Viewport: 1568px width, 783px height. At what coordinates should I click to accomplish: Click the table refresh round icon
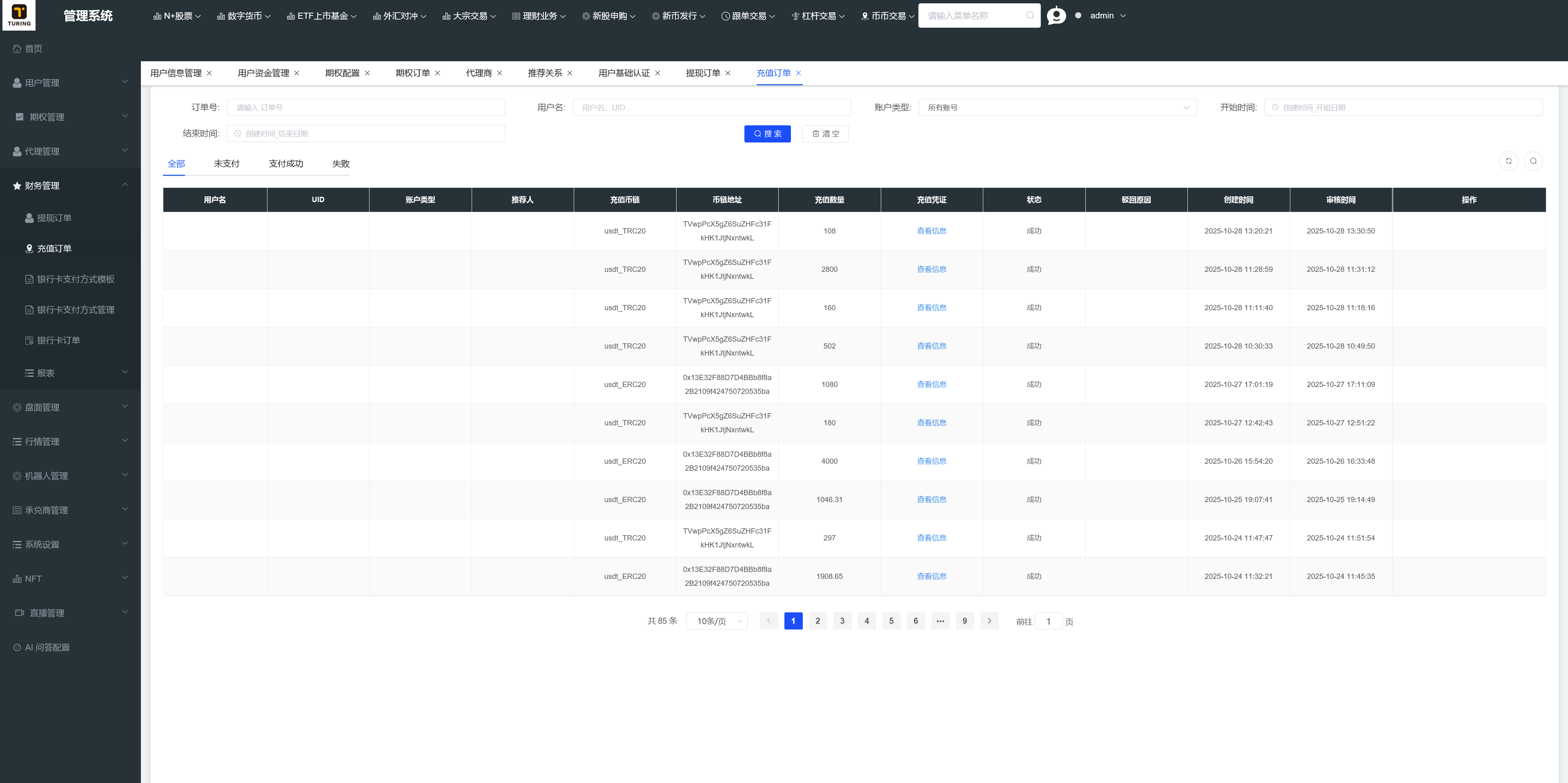click(x=1508, y=161)
